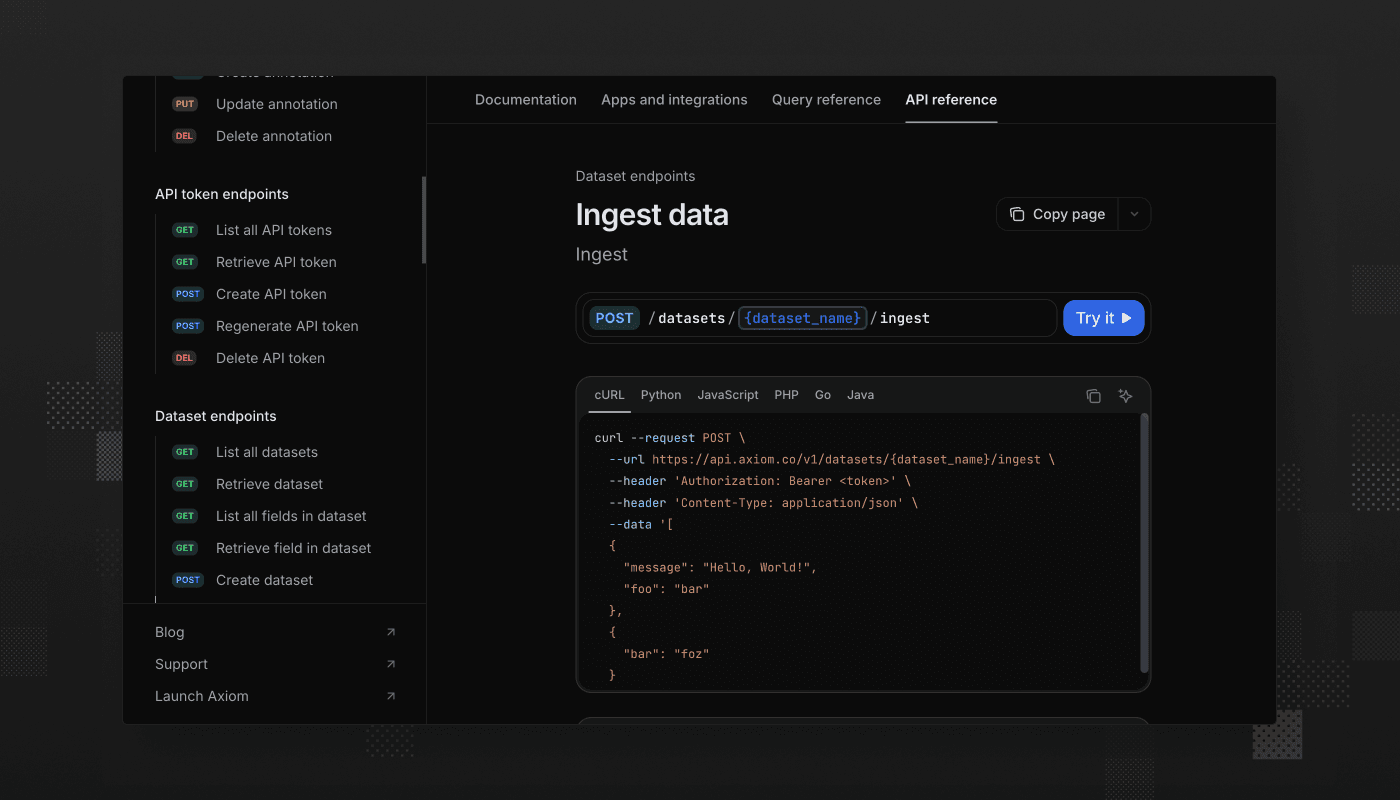Image resolution: width=1400 pixels, height=800 pixels.
Task: Click the POST badge beside Create dataset
Action: (x=187, y=579)
